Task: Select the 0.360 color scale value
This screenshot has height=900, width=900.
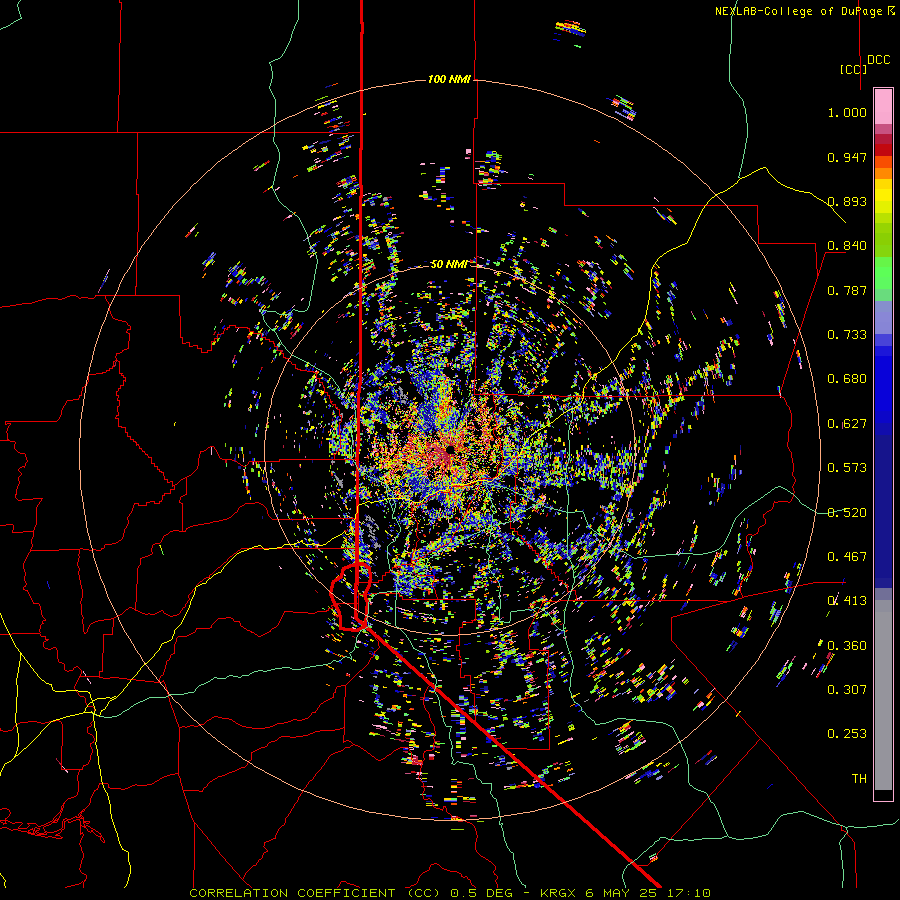Action: (x=847, y=646)
